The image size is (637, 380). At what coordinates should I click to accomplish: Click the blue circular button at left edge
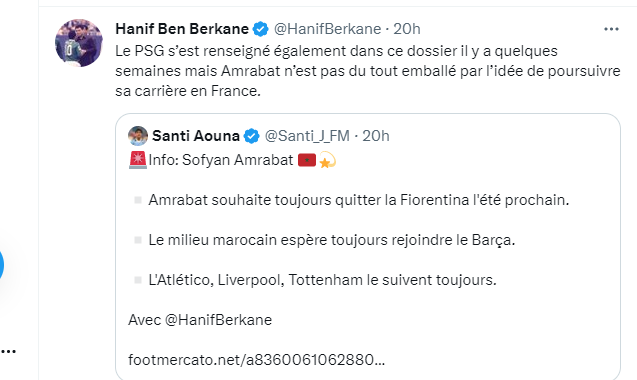click(1, 265)
